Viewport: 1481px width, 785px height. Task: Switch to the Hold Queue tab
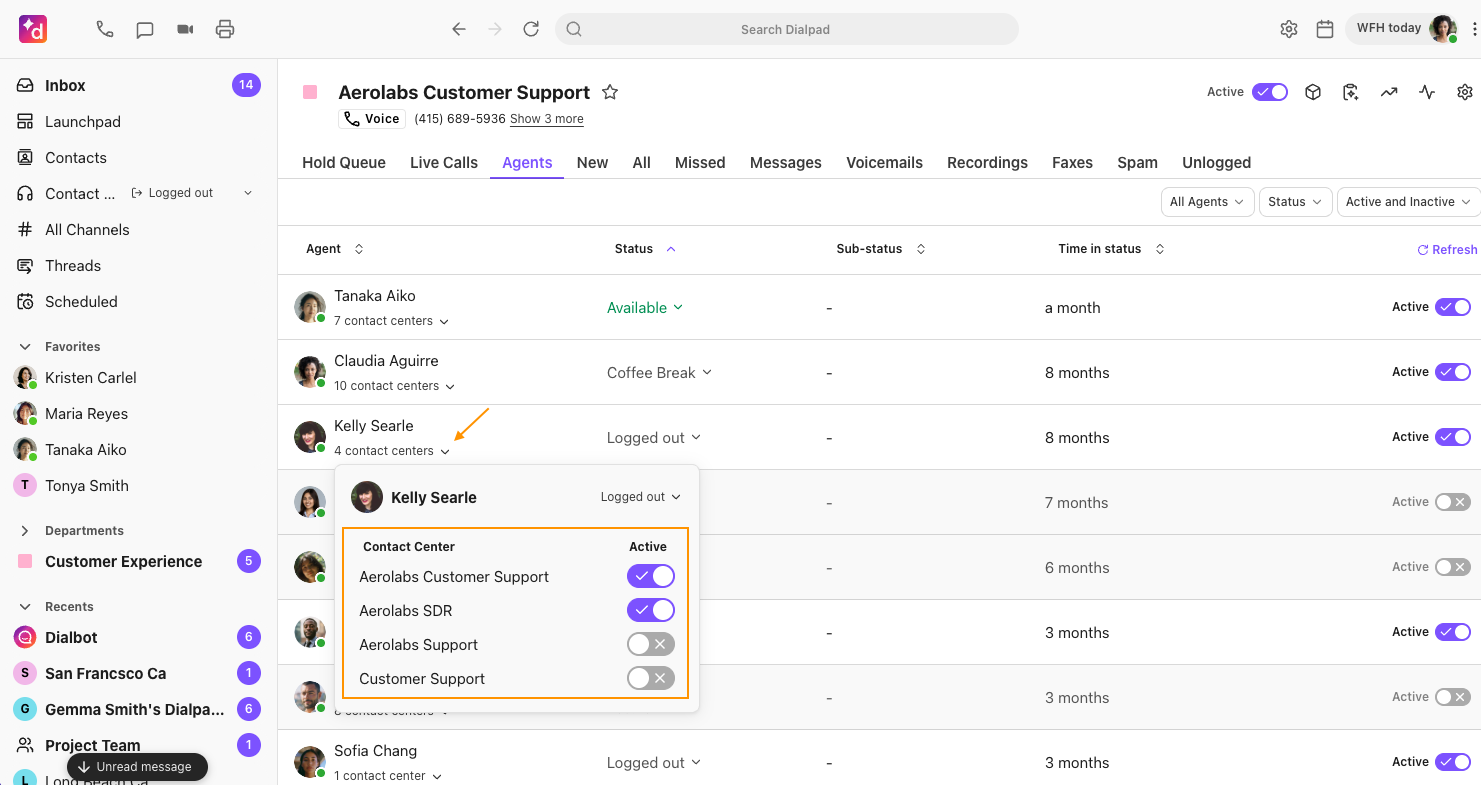click(x=344, y=162)
